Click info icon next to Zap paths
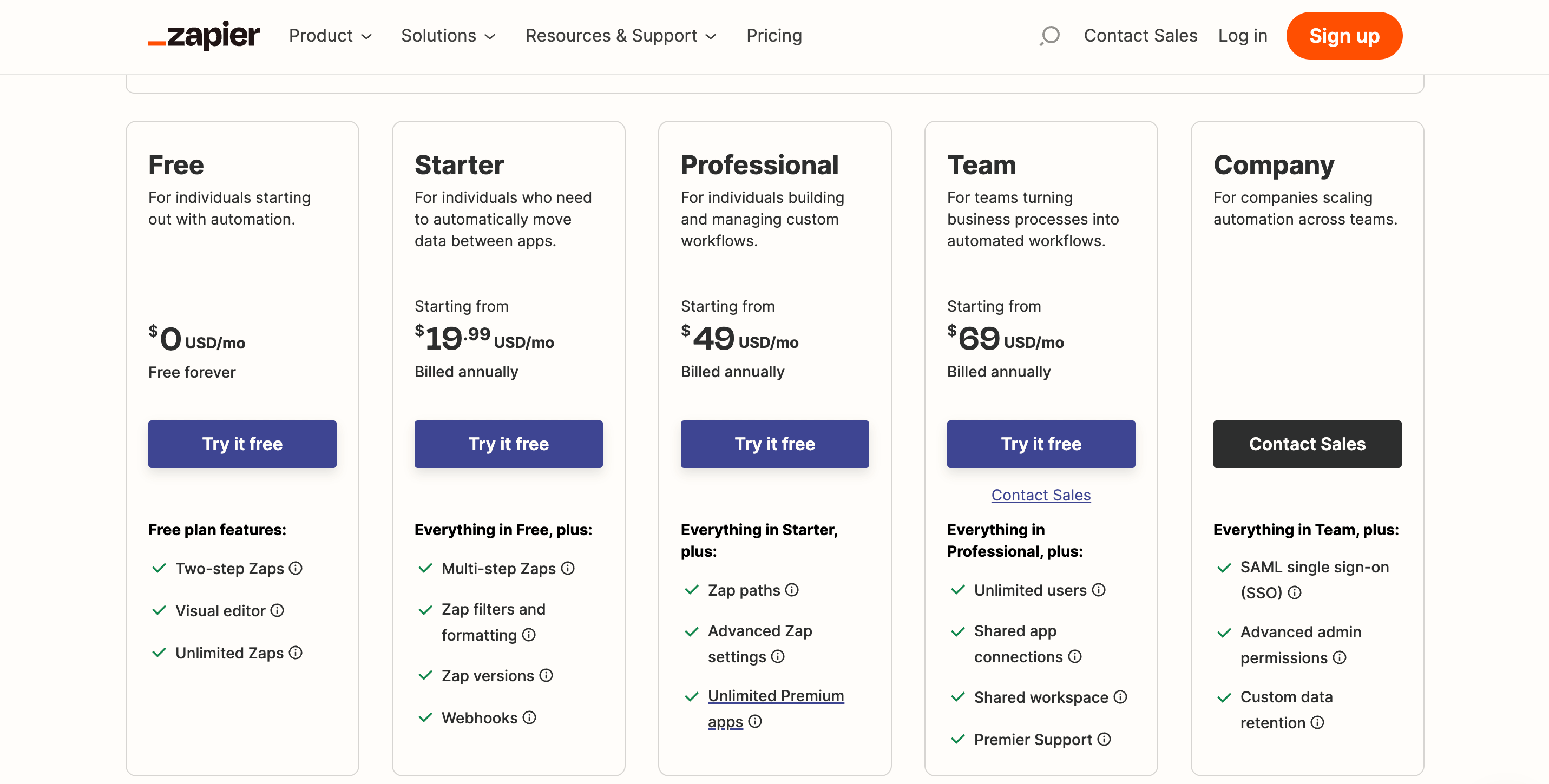 tap(792, 590)
